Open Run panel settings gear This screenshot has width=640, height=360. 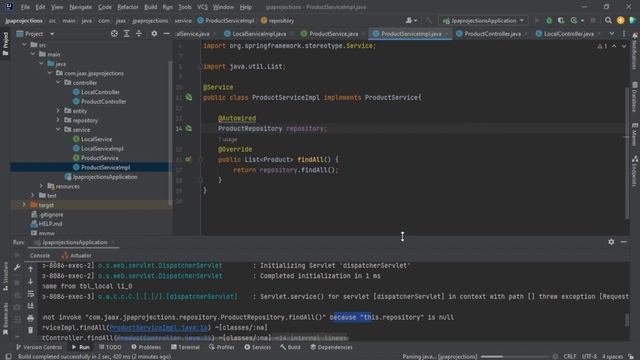point(611,242)
